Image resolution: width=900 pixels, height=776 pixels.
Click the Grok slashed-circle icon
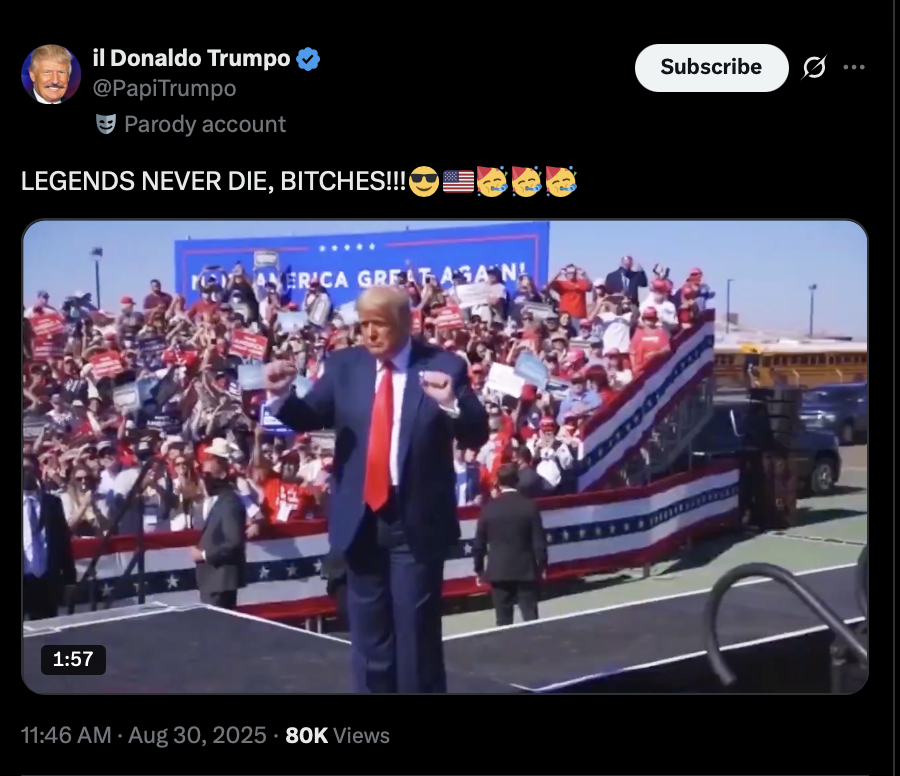[x=814, y=67]
